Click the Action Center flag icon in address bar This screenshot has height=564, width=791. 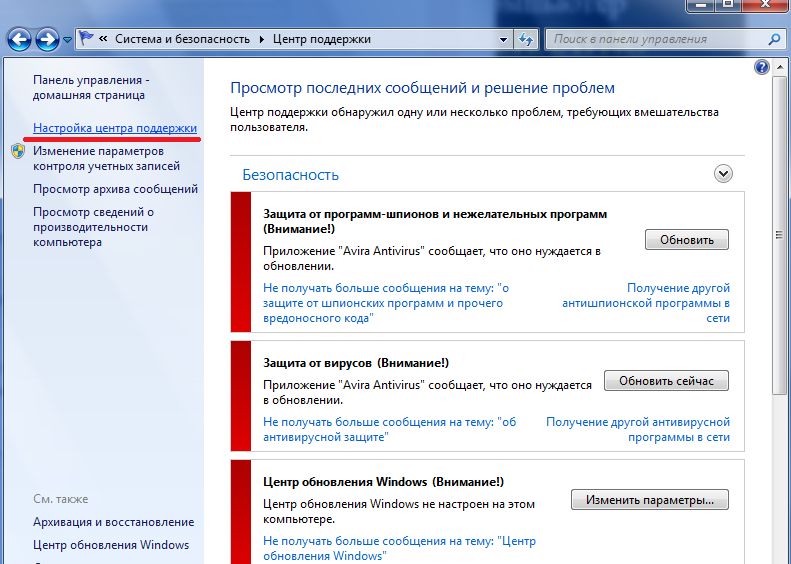(86, 40)
